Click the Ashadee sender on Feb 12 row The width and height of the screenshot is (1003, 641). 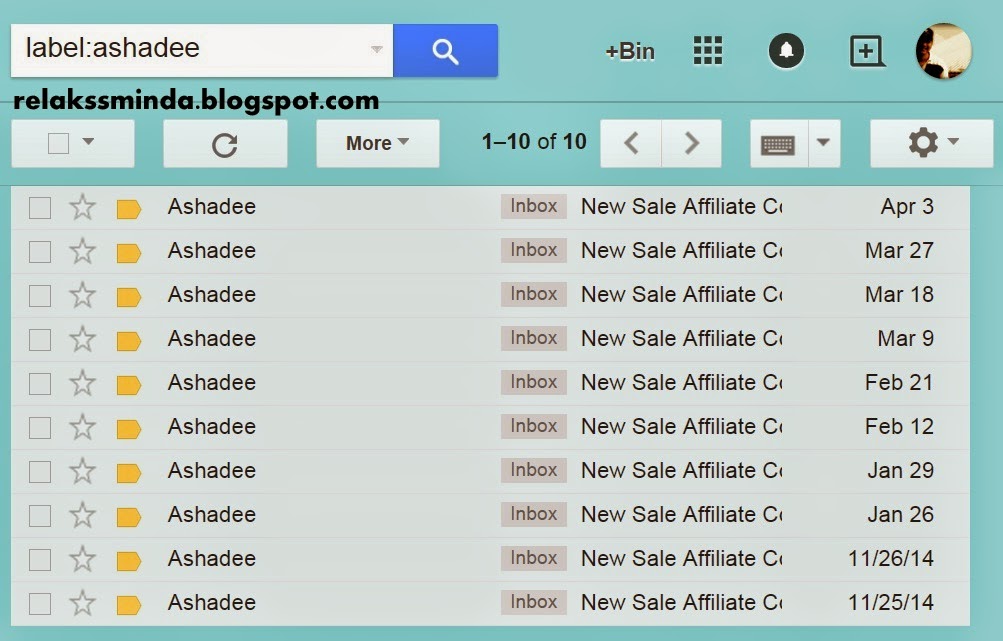coord(212,427)
